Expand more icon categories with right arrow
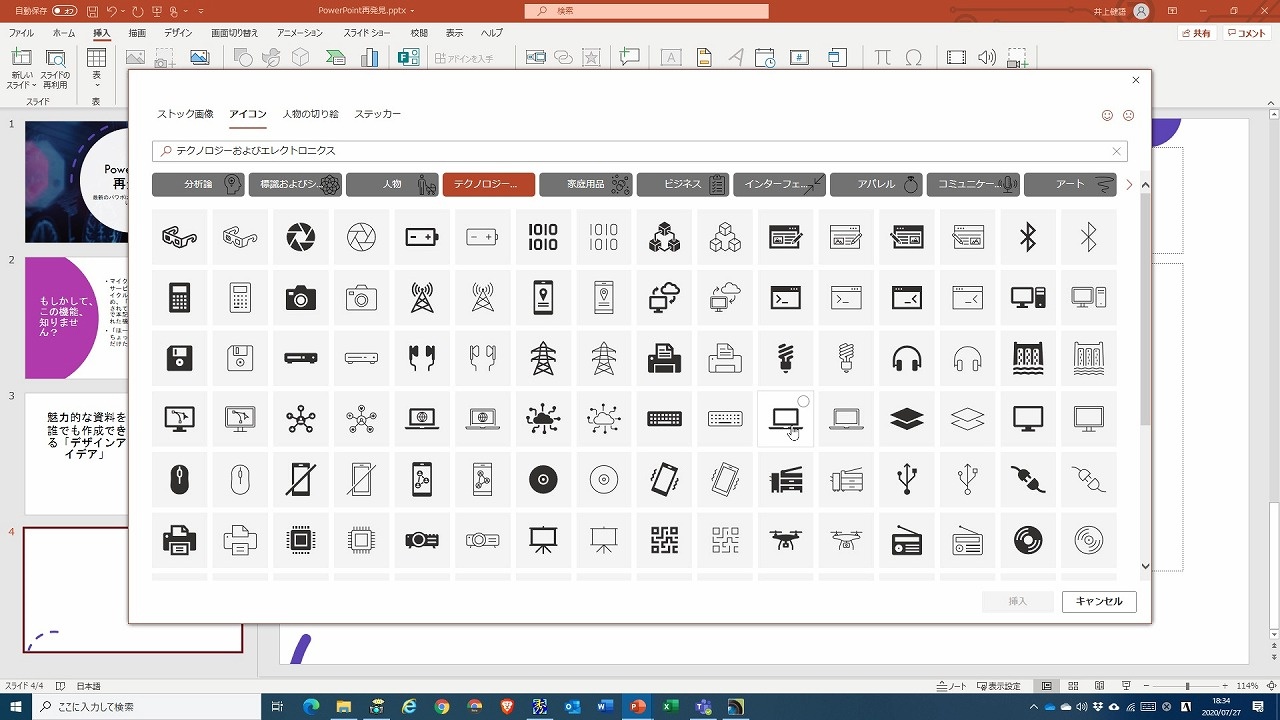 pos(1129,184)
